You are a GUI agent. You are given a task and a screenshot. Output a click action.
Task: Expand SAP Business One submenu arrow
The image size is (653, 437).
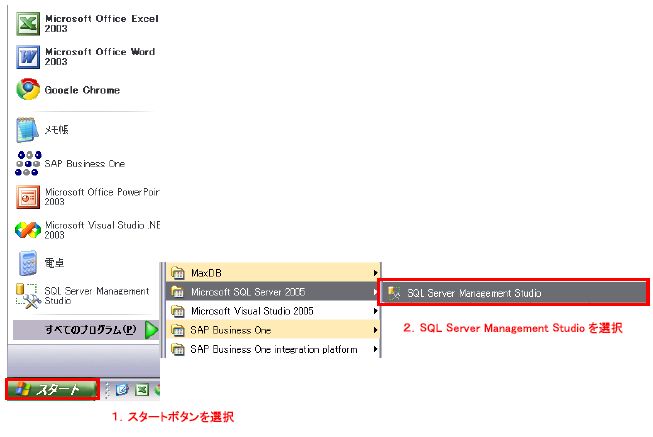pos(375,330)
